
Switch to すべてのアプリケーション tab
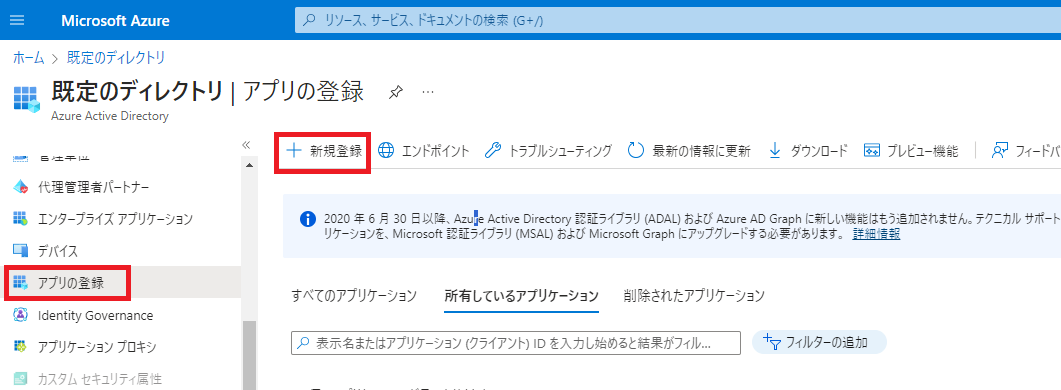[x=354, y=296]
